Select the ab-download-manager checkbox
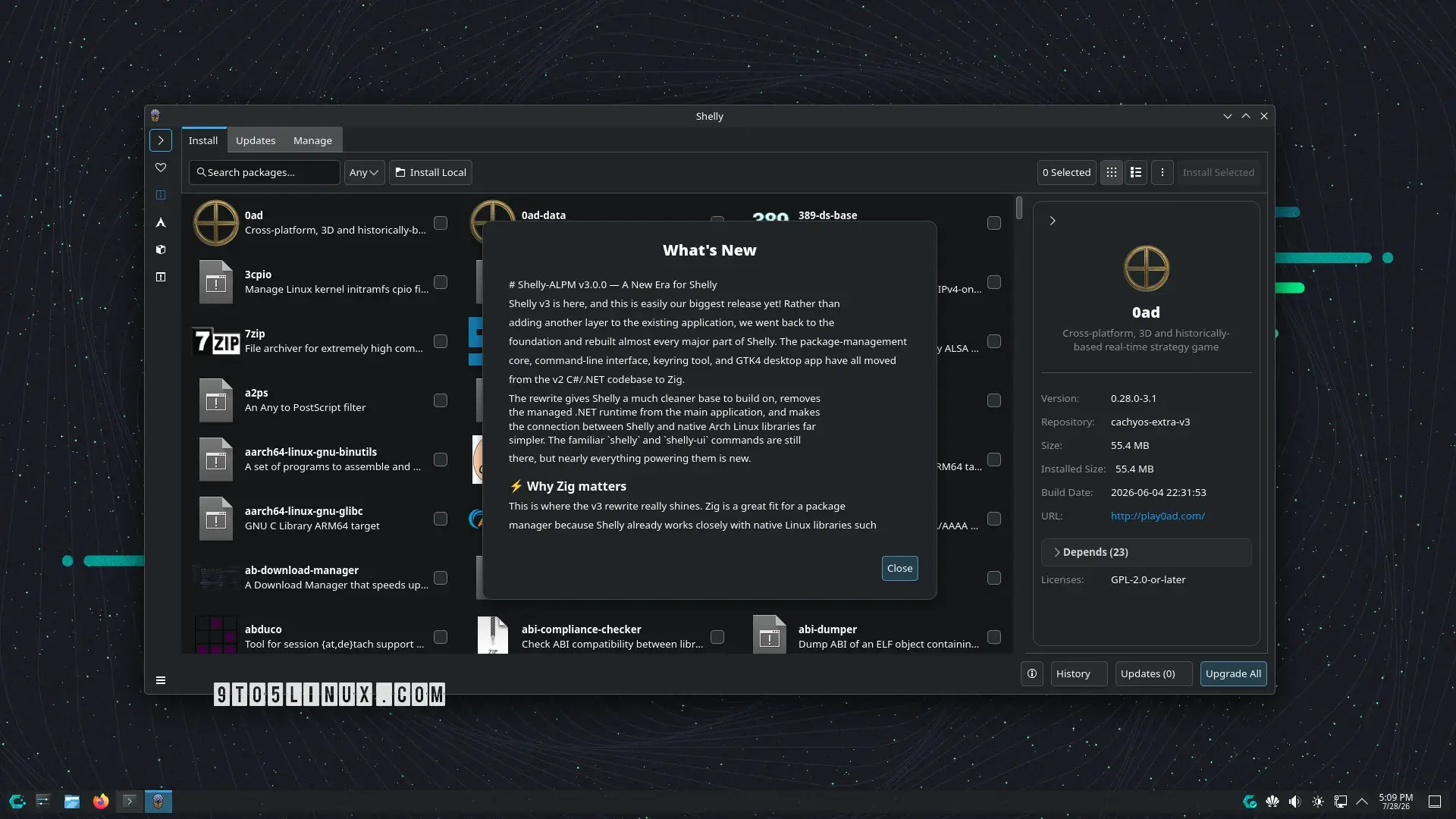Viewport: 1456px width, 819px height. 441,578
